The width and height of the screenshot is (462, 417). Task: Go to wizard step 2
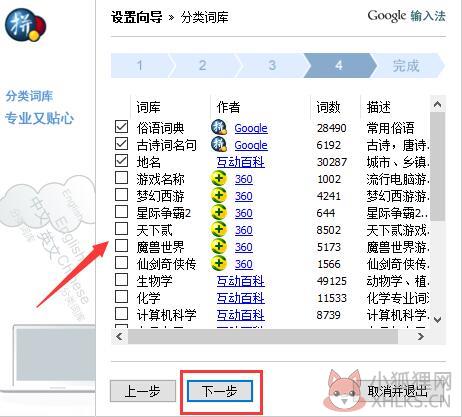[x=202, y=65]
